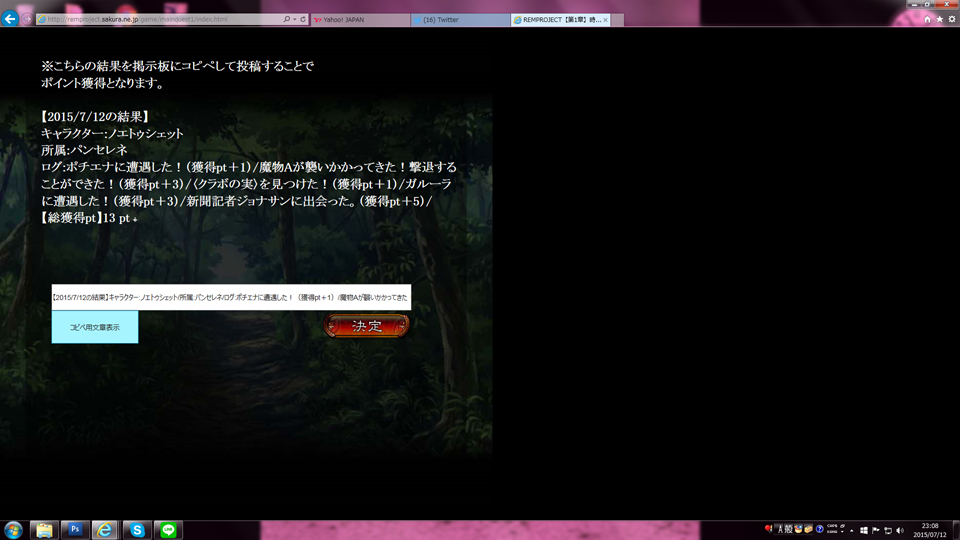Select the REMPROJECT tab
This screenshot has height=540, width=960.
559,20
